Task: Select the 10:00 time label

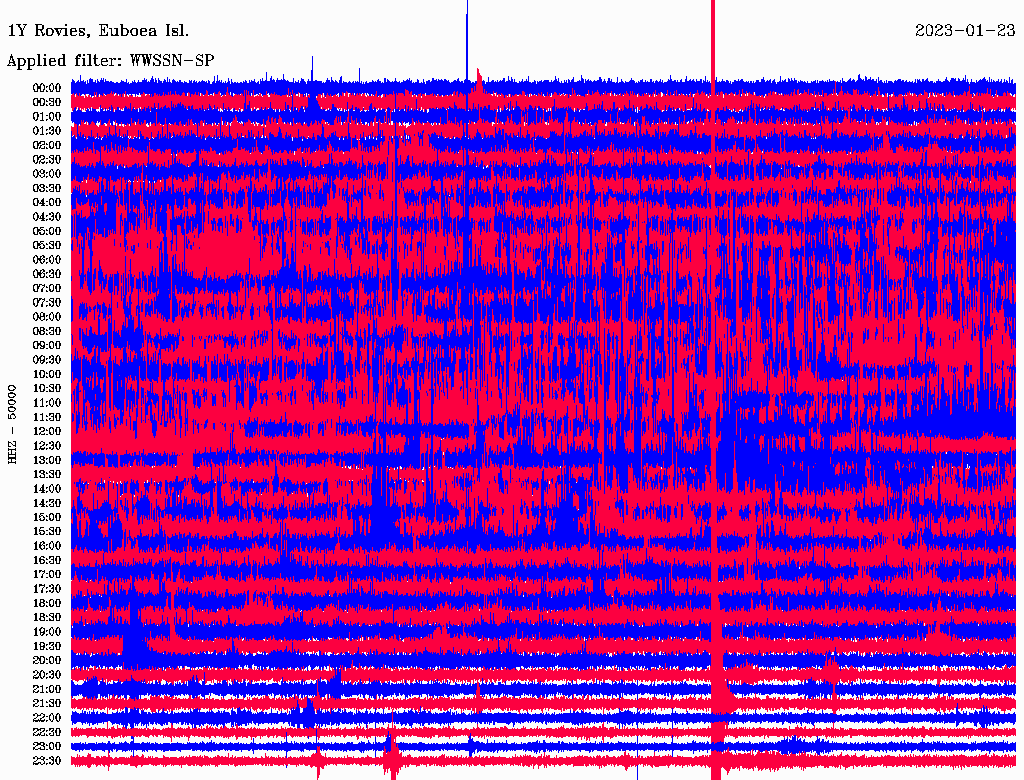Action: (47, 374)
